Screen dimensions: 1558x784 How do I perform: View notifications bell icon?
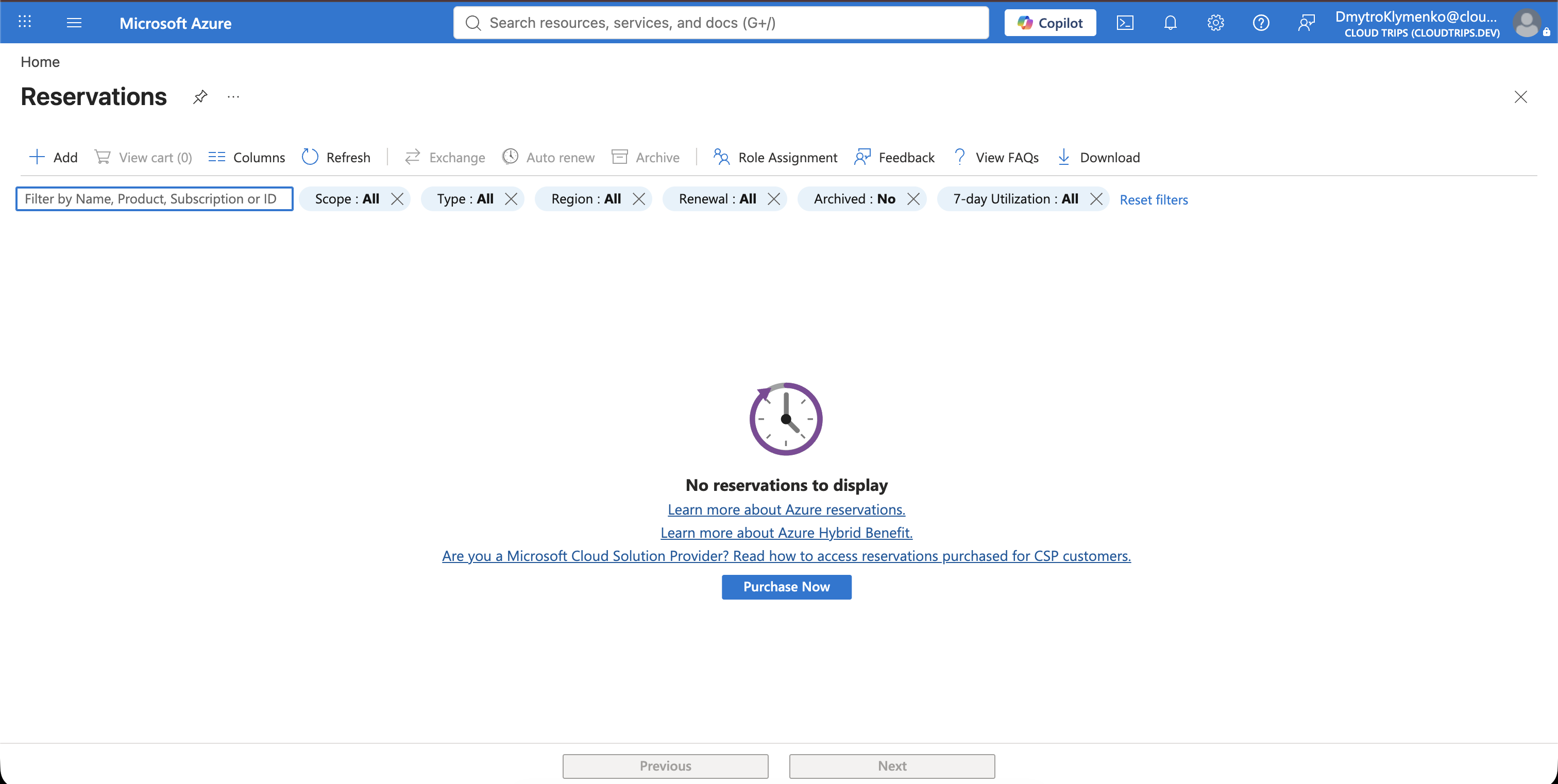(1171, 22)
